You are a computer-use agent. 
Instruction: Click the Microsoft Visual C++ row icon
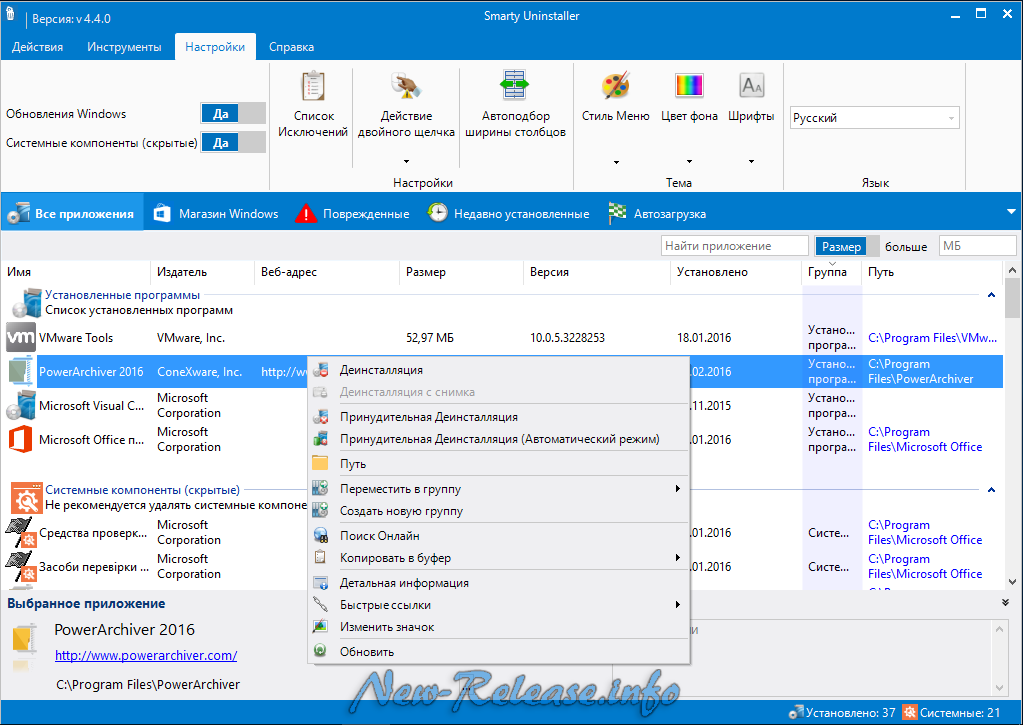point(20,405)
